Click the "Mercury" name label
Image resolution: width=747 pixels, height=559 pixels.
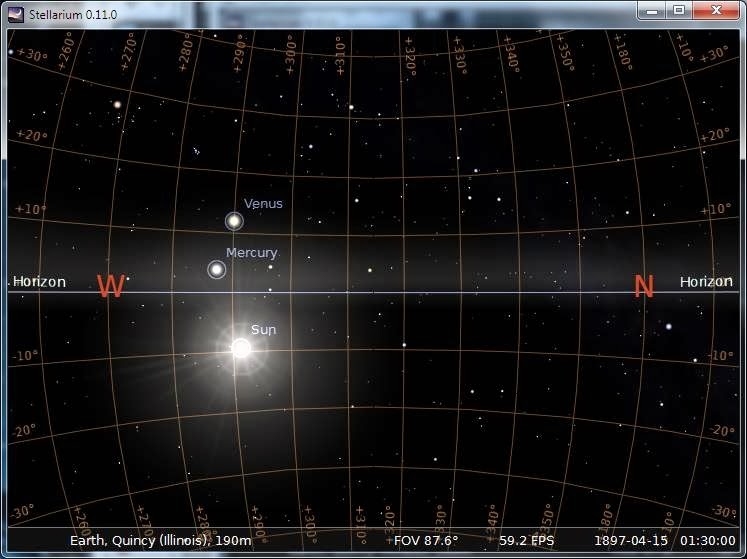point(252,253)
